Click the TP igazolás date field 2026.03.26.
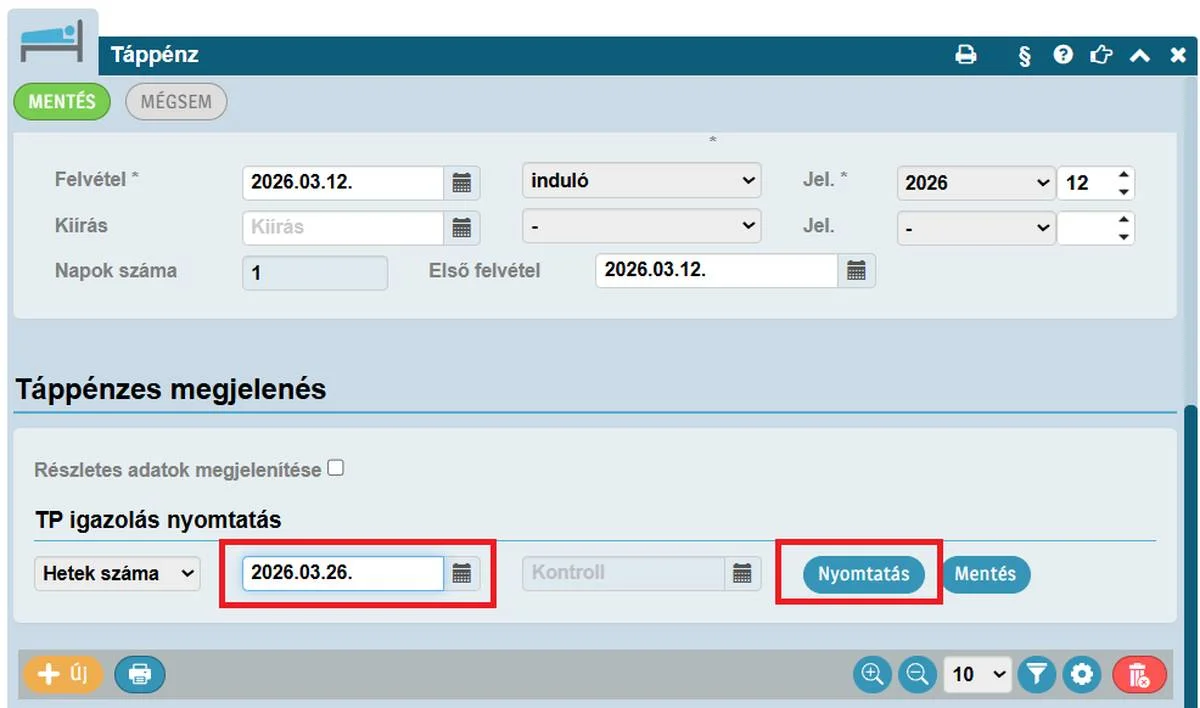The image size is (1200, 708). click(x=343, y=574)
